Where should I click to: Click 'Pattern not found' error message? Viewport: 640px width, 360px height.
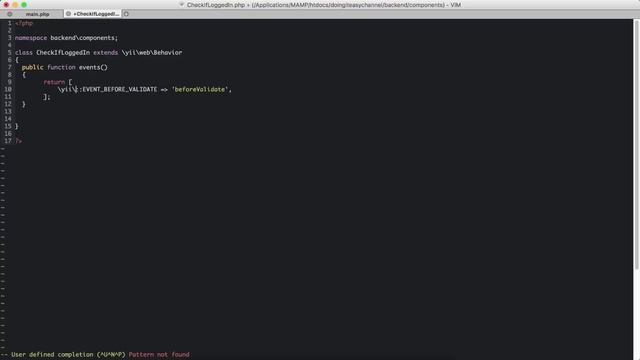pos(159,355)
